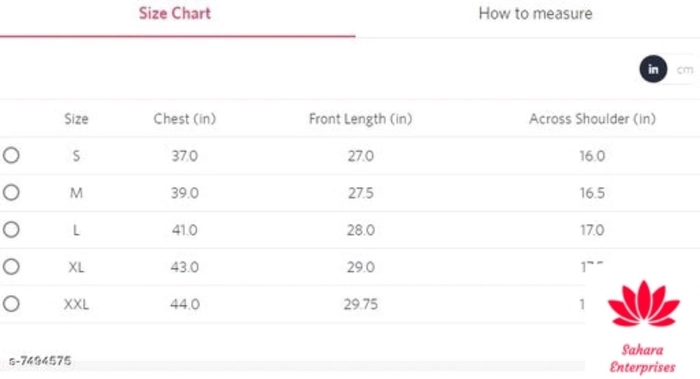700x379 pixels.
Task: Click the Sahara Enterprises lotus logo
Action: tap(644, 304)
